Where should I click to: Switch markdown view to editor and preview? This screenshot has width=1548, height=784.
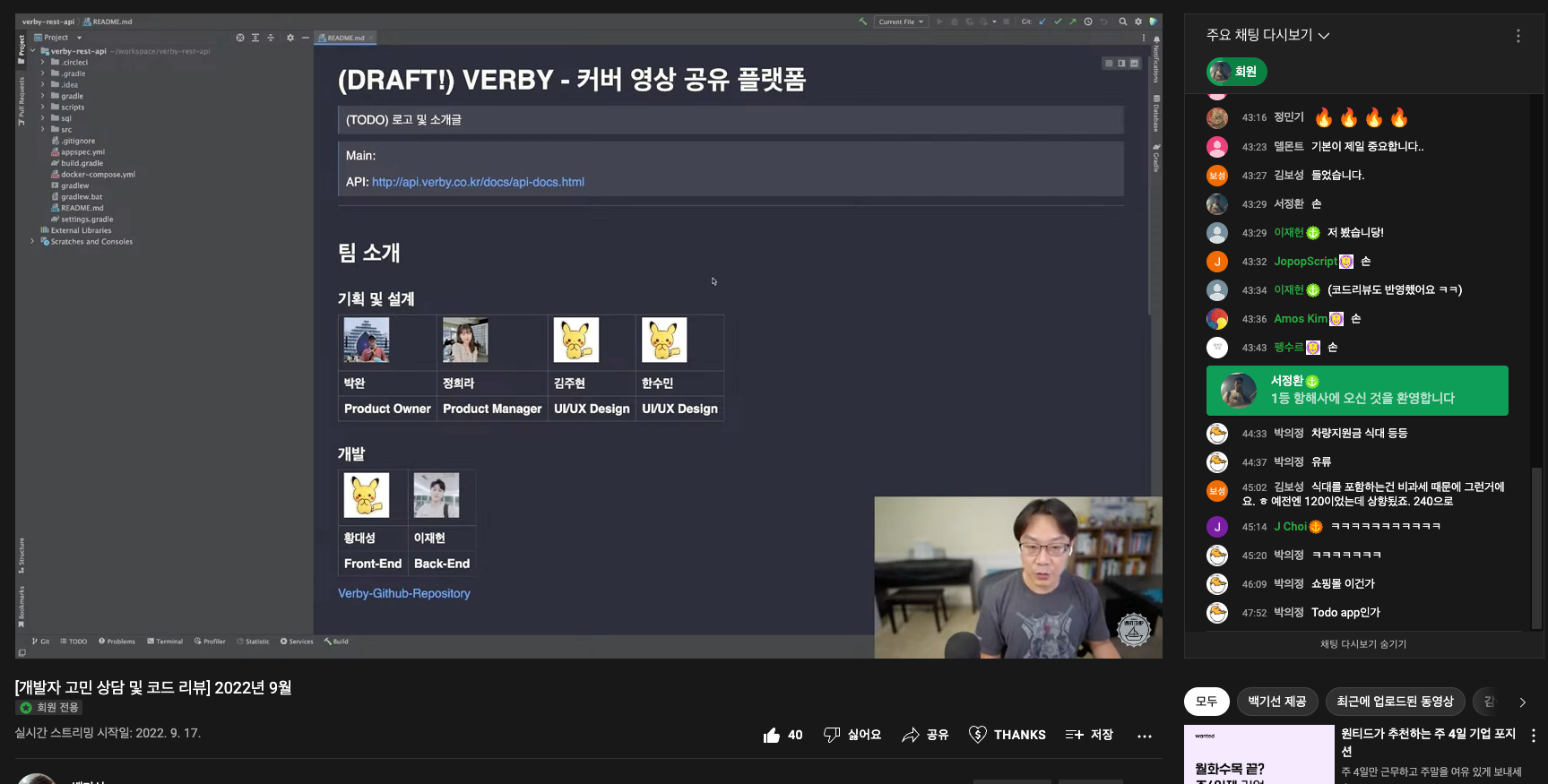(1121, 64)
